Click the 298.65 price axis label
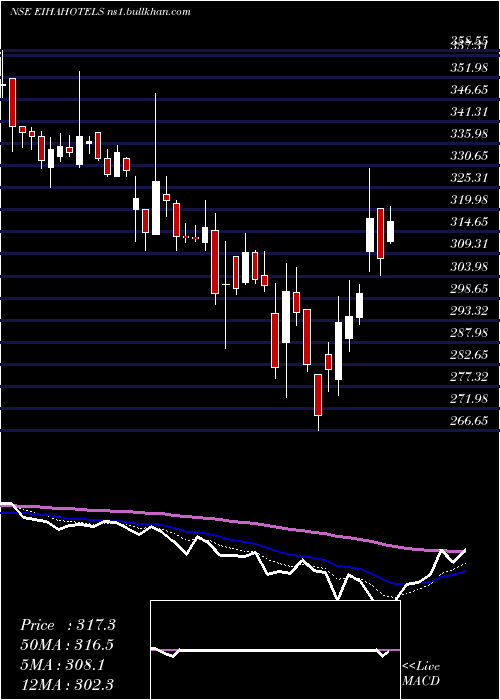Screen dimensions: 500x700 point(469,289)
